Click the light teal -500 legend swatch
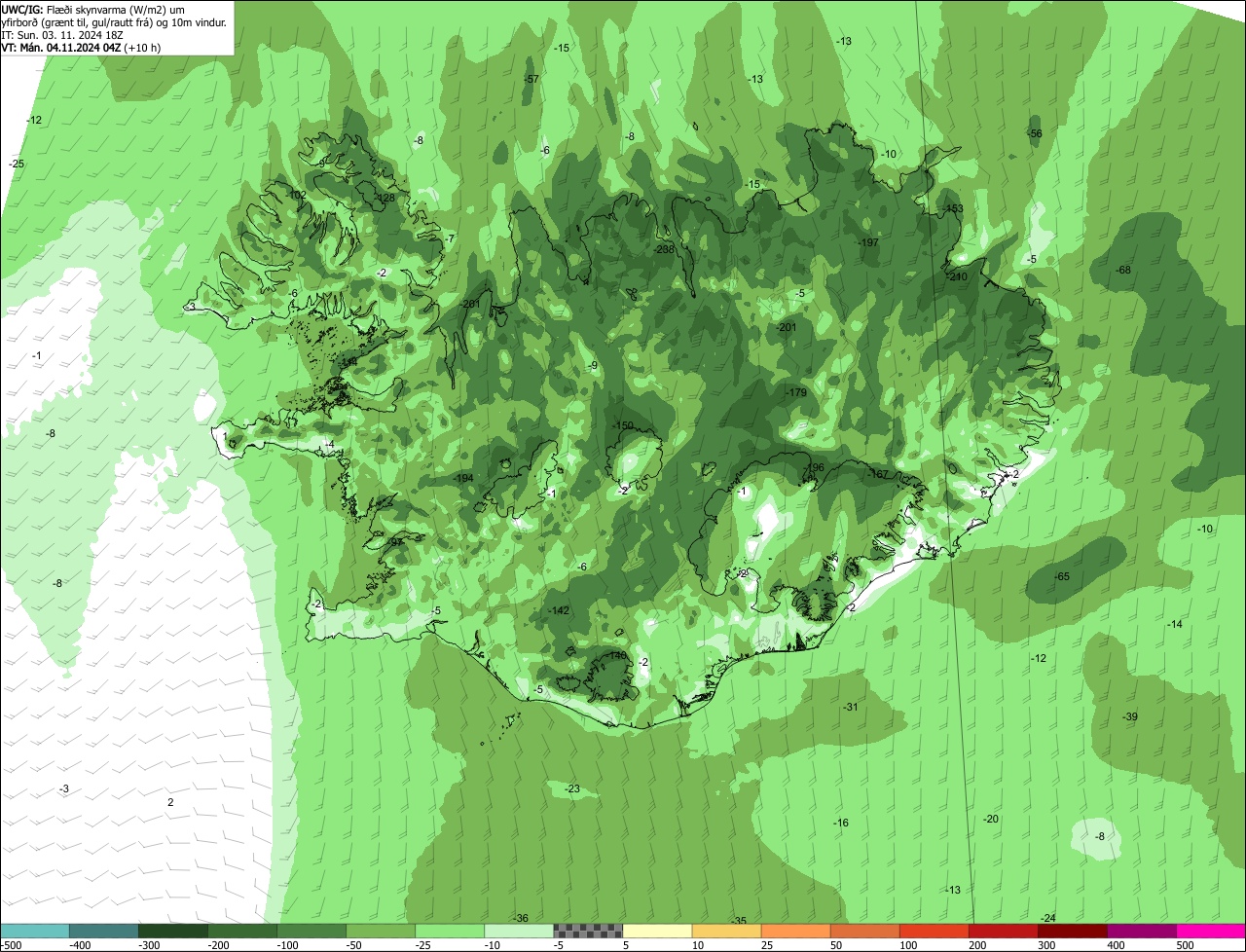 35,931
